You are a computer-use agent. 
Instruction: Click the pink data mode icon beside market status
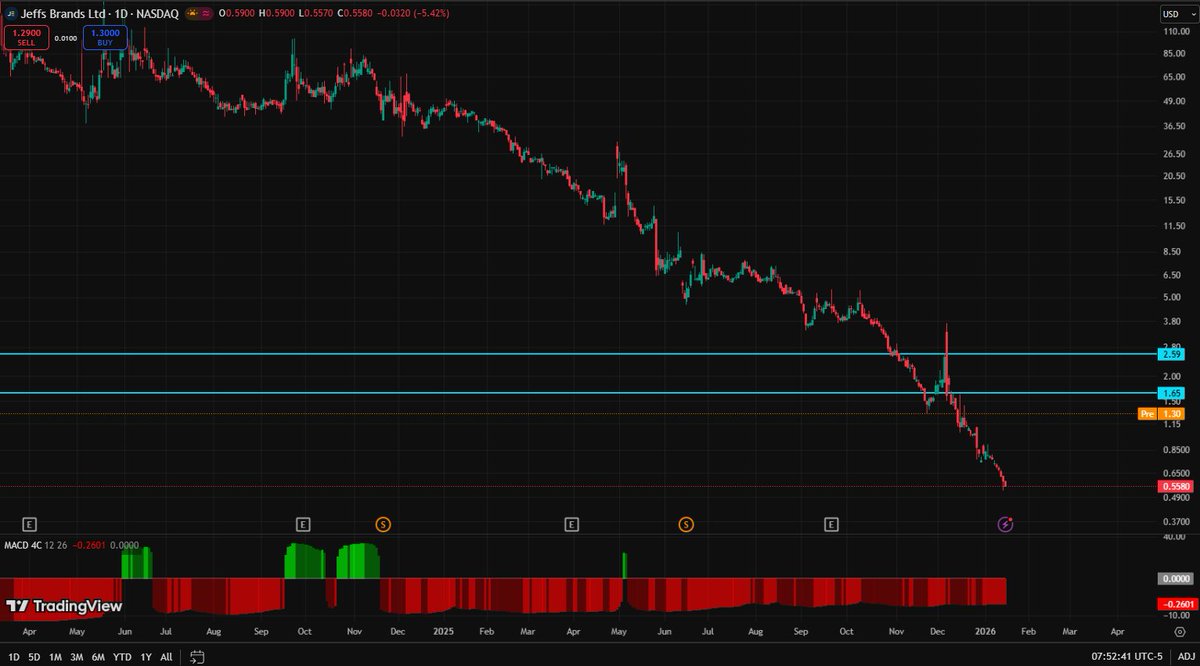tap(206, 15)
